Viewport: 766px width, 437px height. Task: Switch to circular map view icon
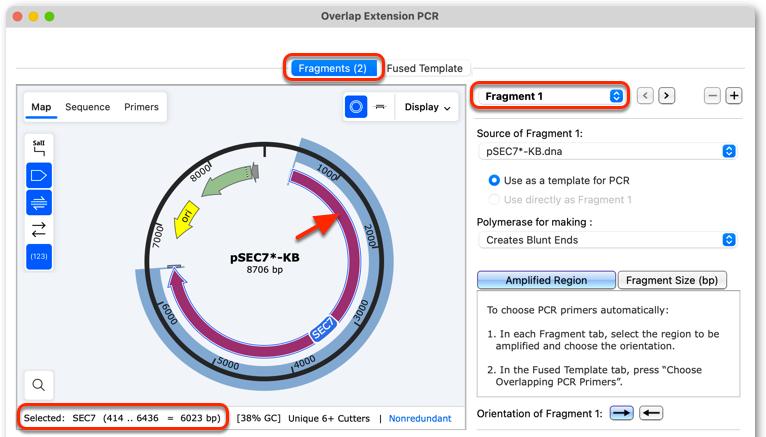[356, 106]
